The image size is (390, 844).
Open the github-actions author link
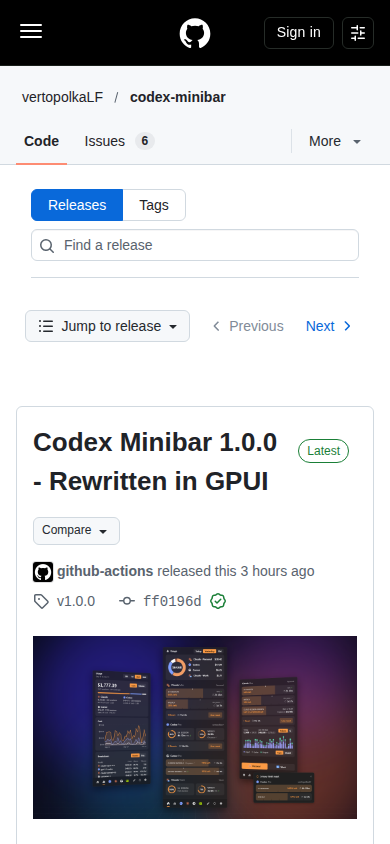tap(105, 571)
